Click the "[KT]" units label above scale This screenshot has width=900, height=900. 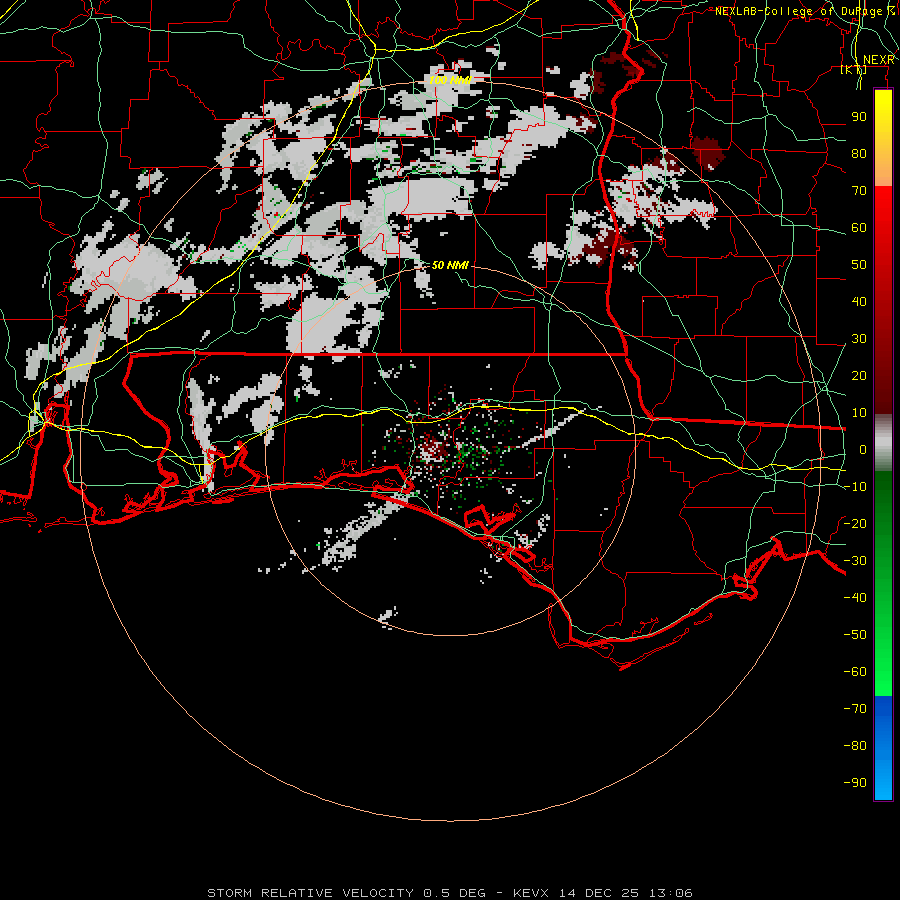[854, 70]
